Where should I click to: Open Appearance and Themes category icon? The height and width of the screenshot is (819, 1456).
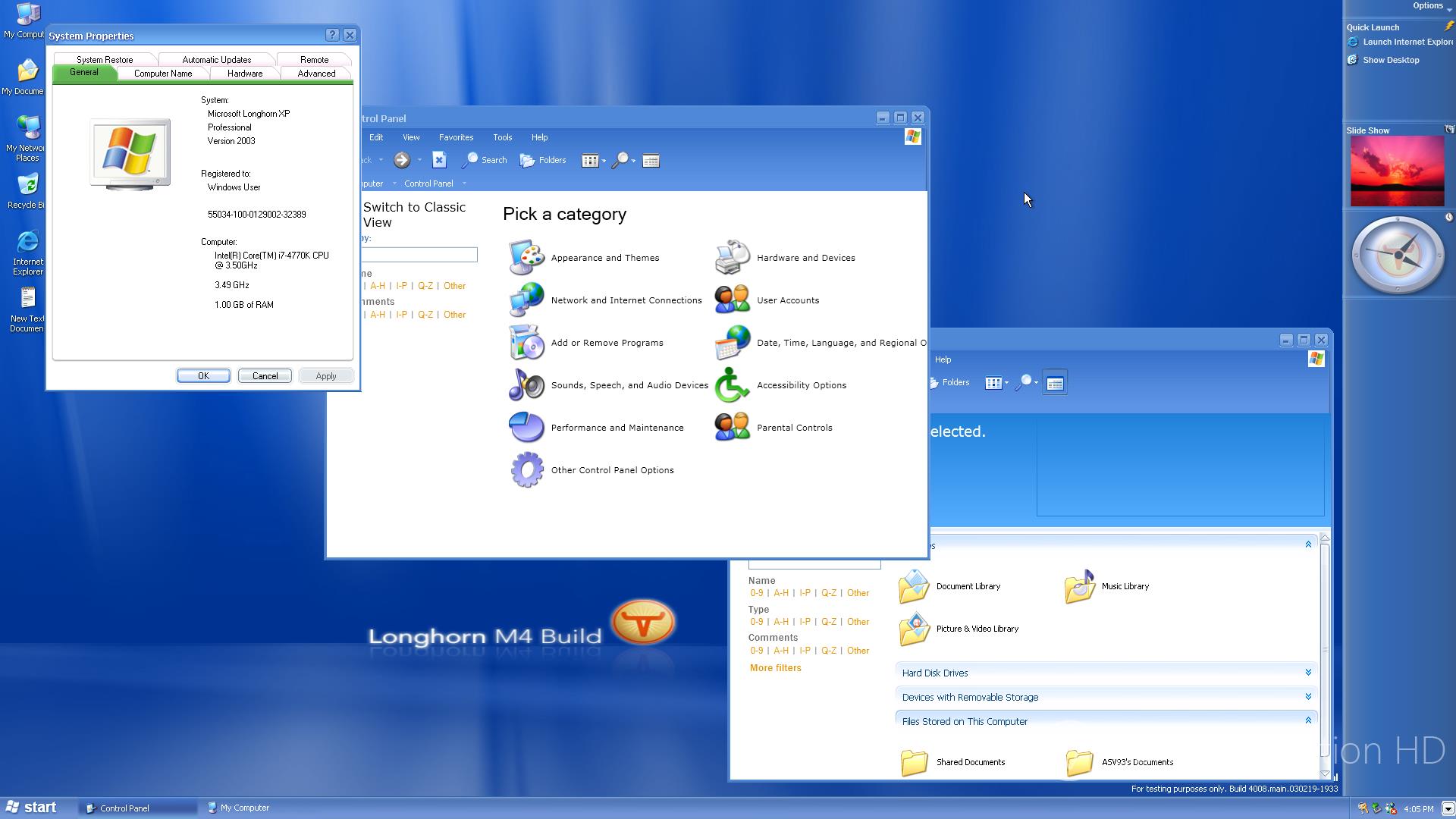point(526,258)
